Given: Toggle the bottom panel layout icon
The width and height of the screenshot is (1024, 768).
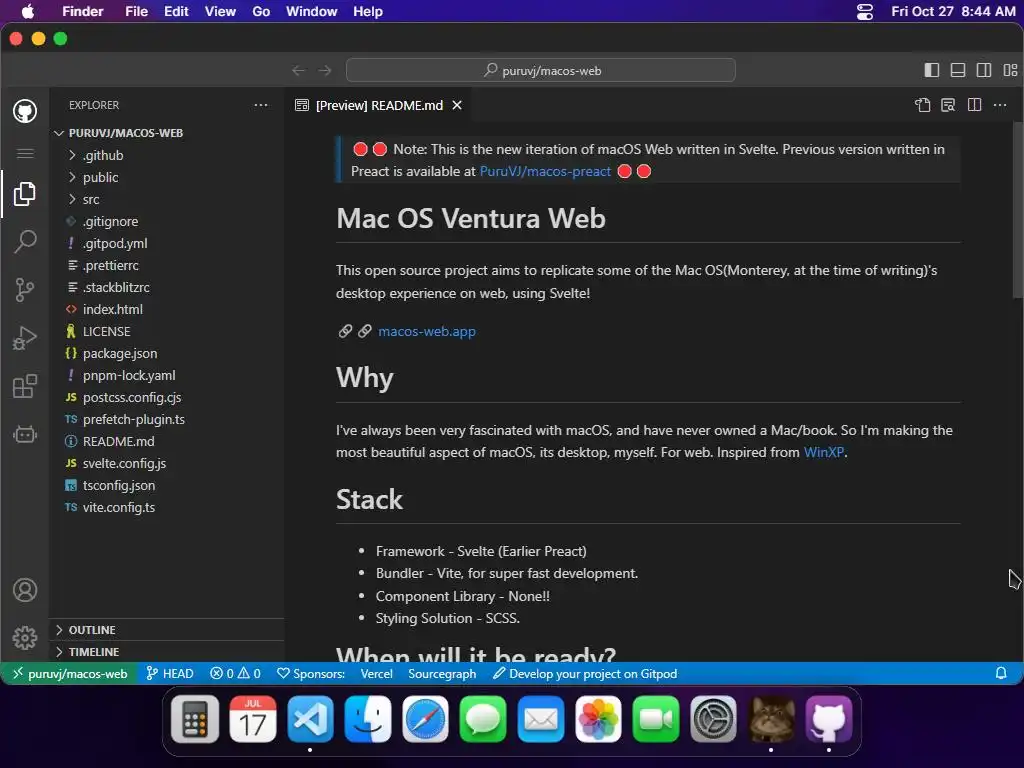Looking at the screenshot, I should (958, 71).
